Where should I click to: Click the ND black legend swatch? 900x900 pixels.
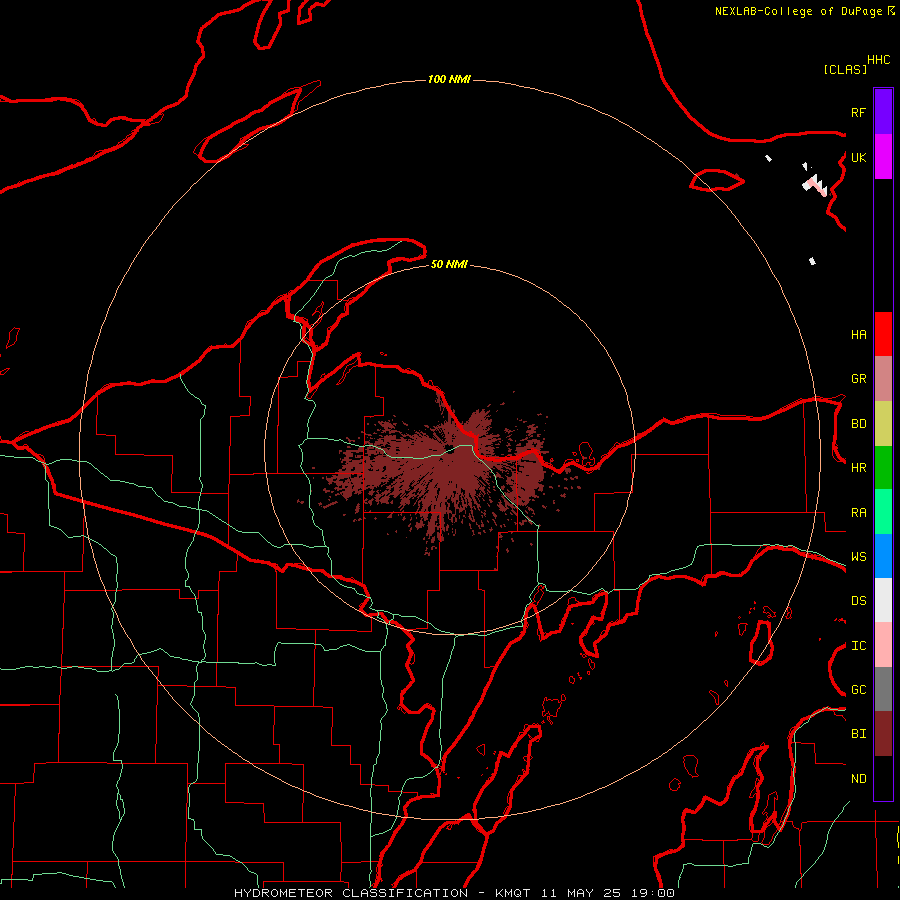tap(883, 778)
